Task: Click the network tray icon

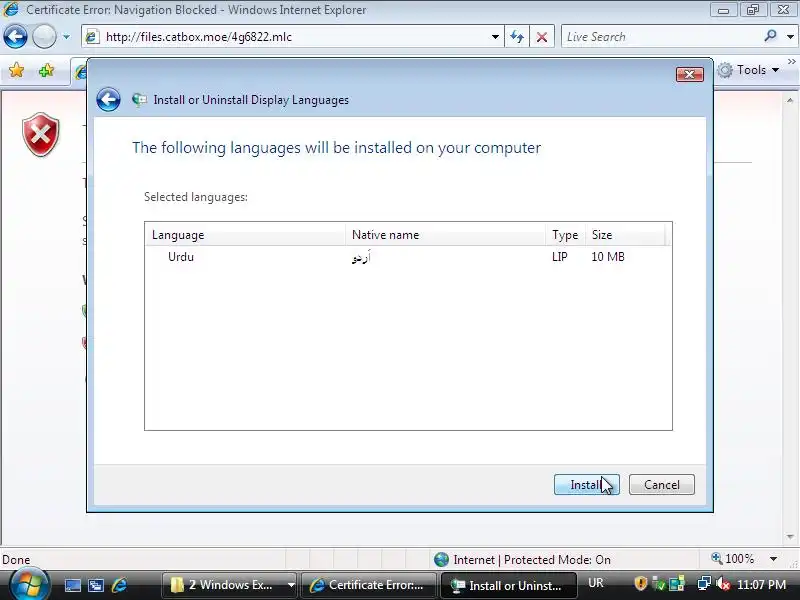Action: [704, 584]
